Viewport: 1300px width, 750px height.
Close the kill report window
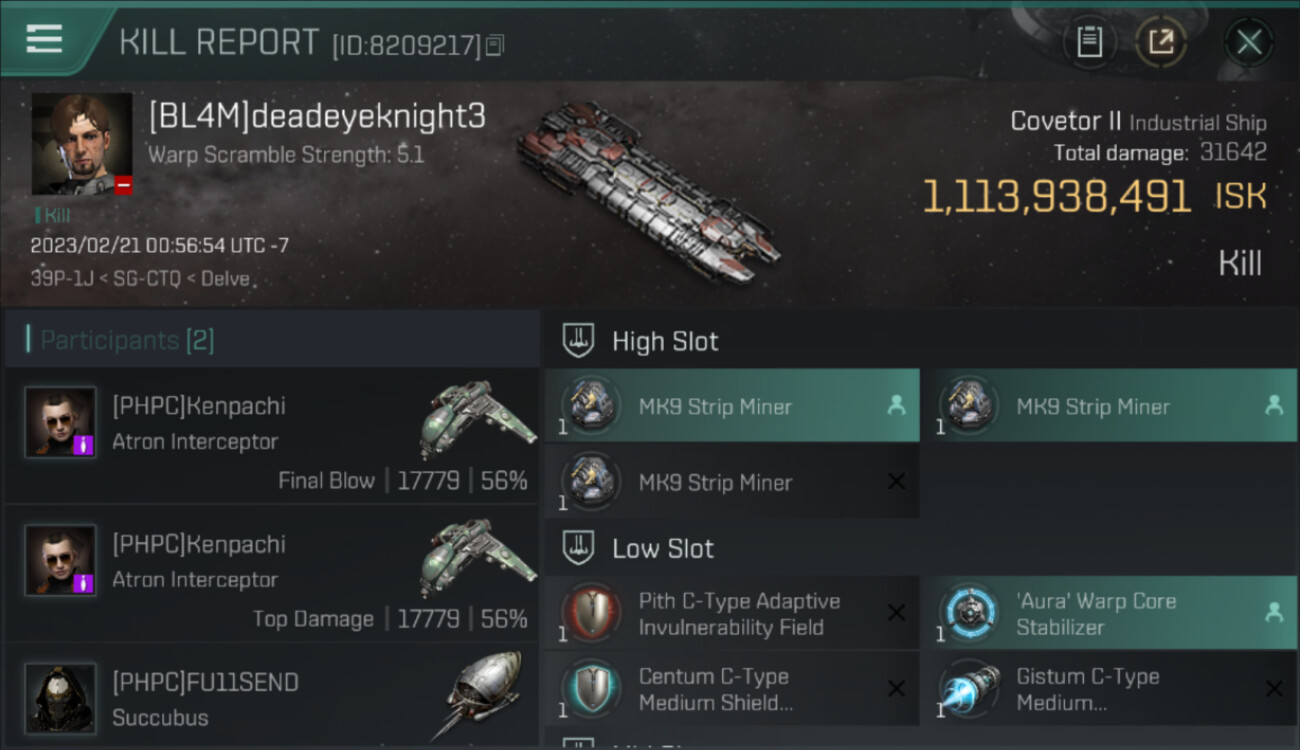(x=1249, y=42)
